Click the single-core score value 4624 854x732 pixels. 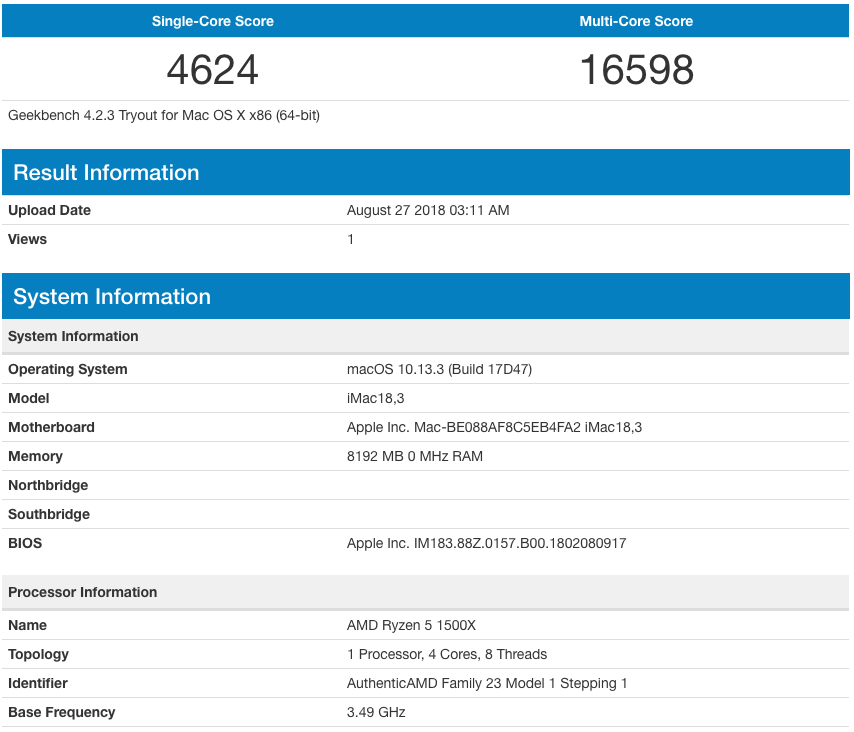point(212,70)
